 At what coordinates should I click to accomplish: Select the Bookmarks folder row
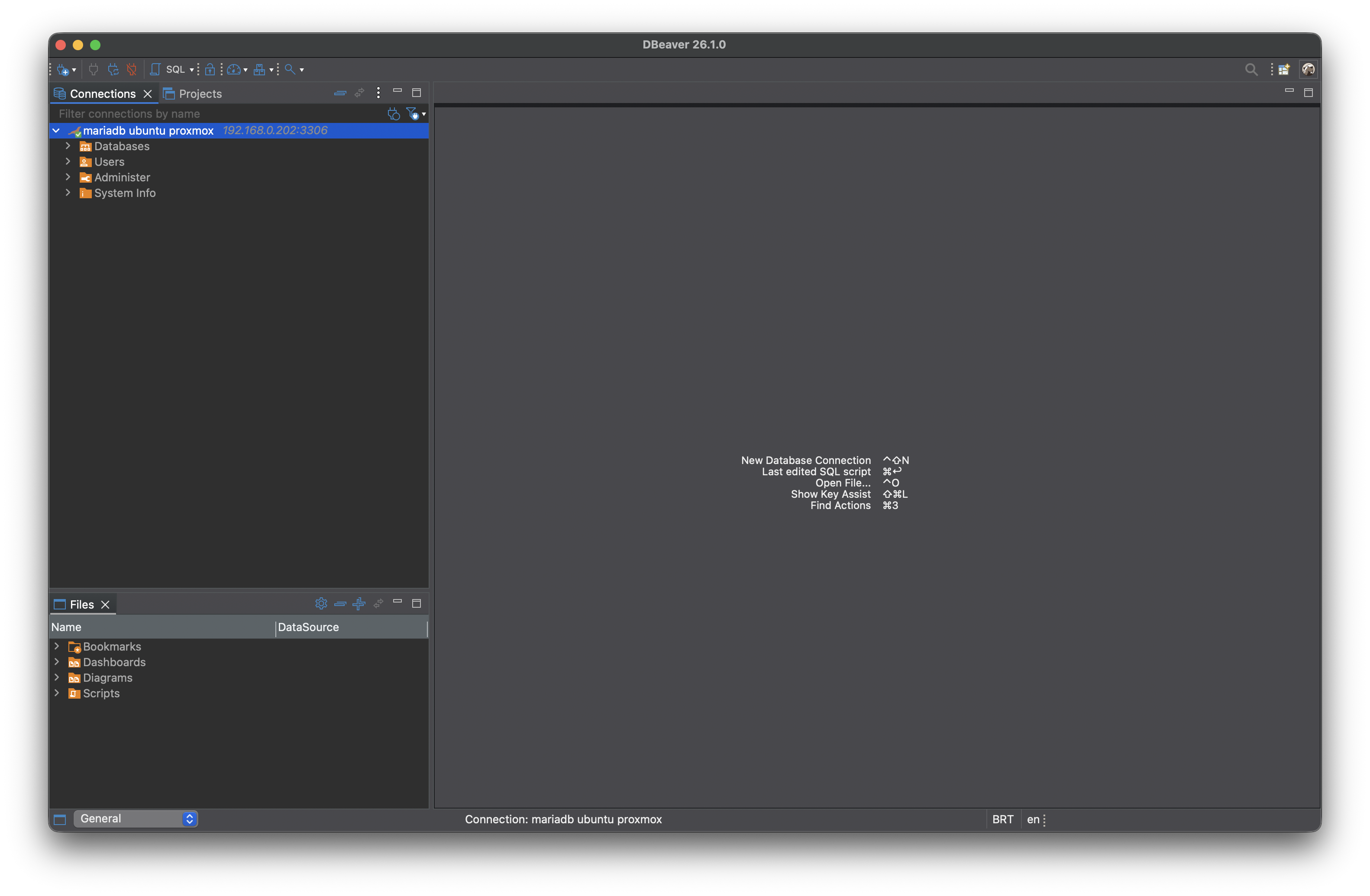point(239,646)
